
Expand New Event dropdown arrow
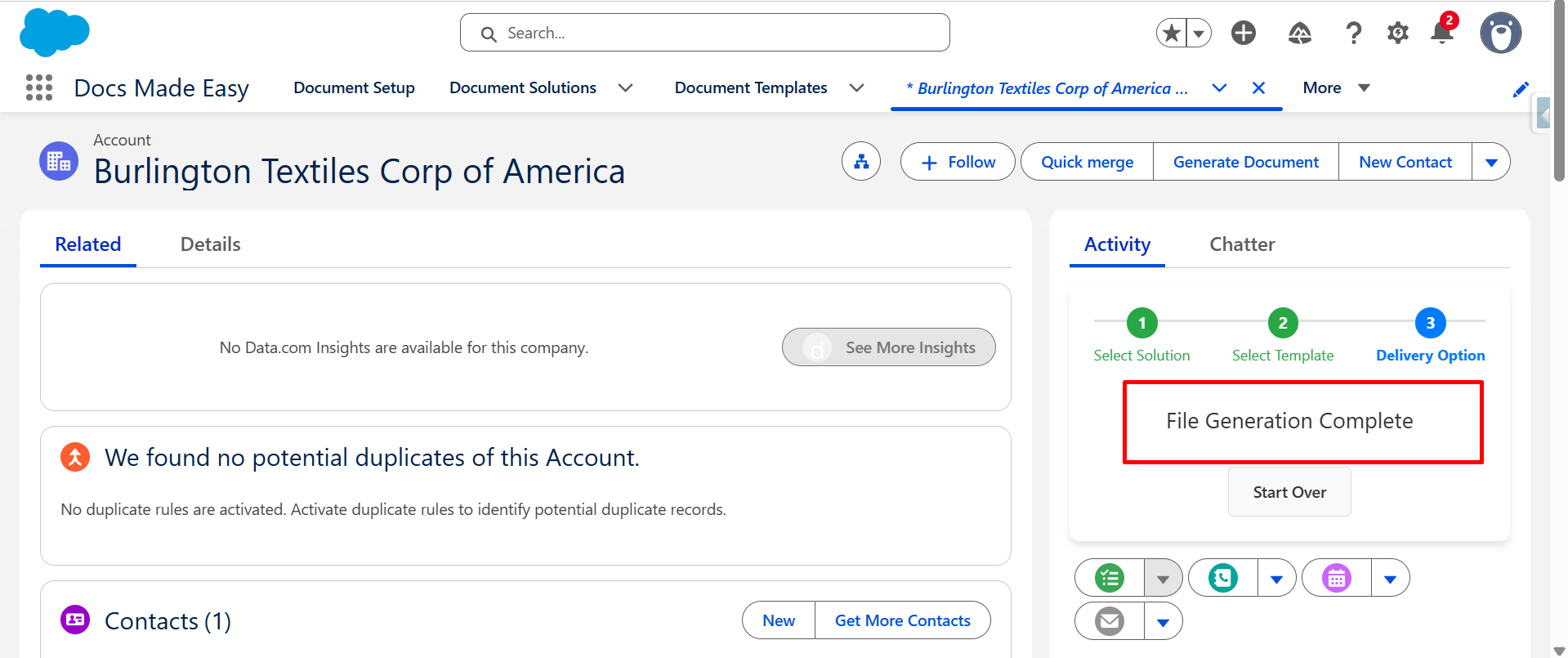pyautogui.click(x=1391, y=578)
